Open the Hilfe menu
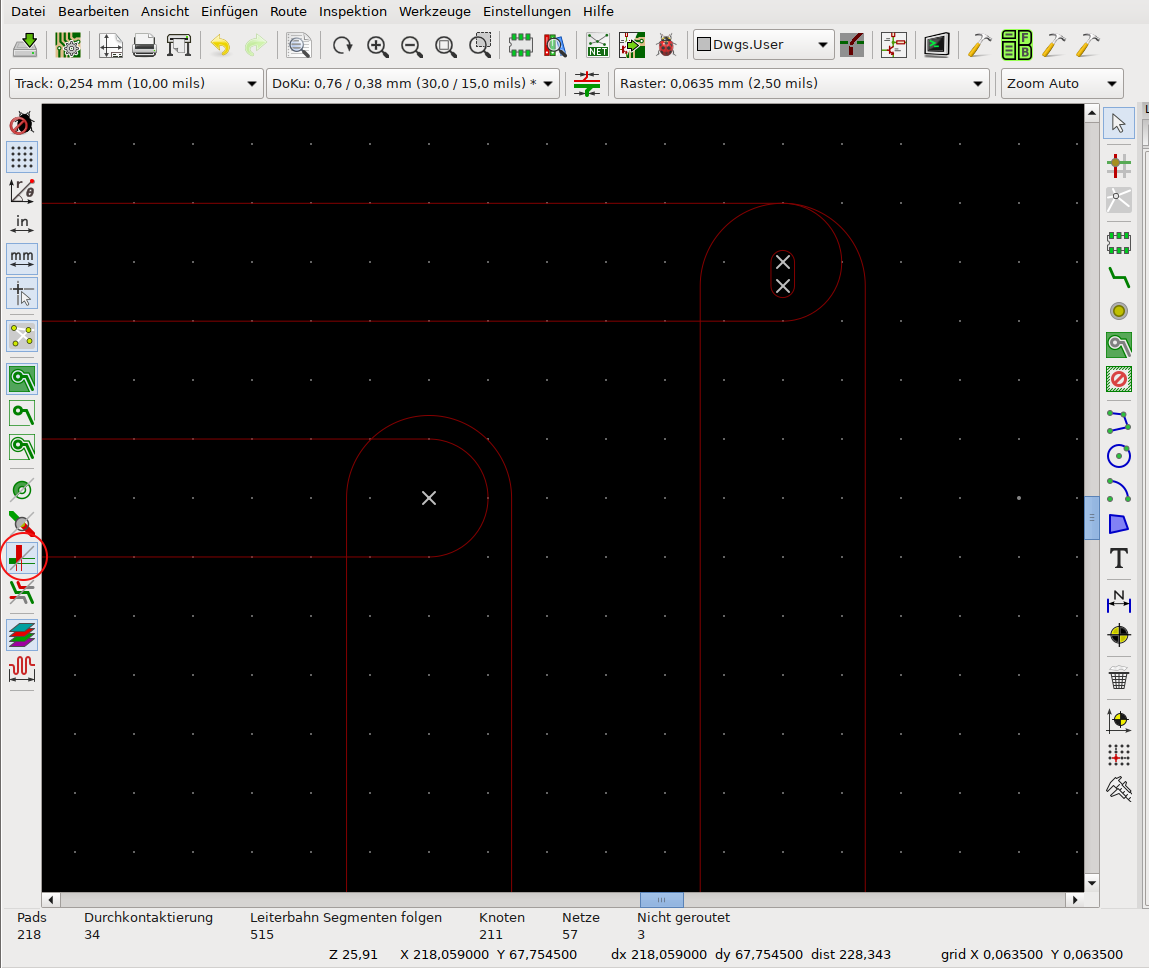Screen dimensions: 1149x968 pyautogui.click(x=598, y=11)
